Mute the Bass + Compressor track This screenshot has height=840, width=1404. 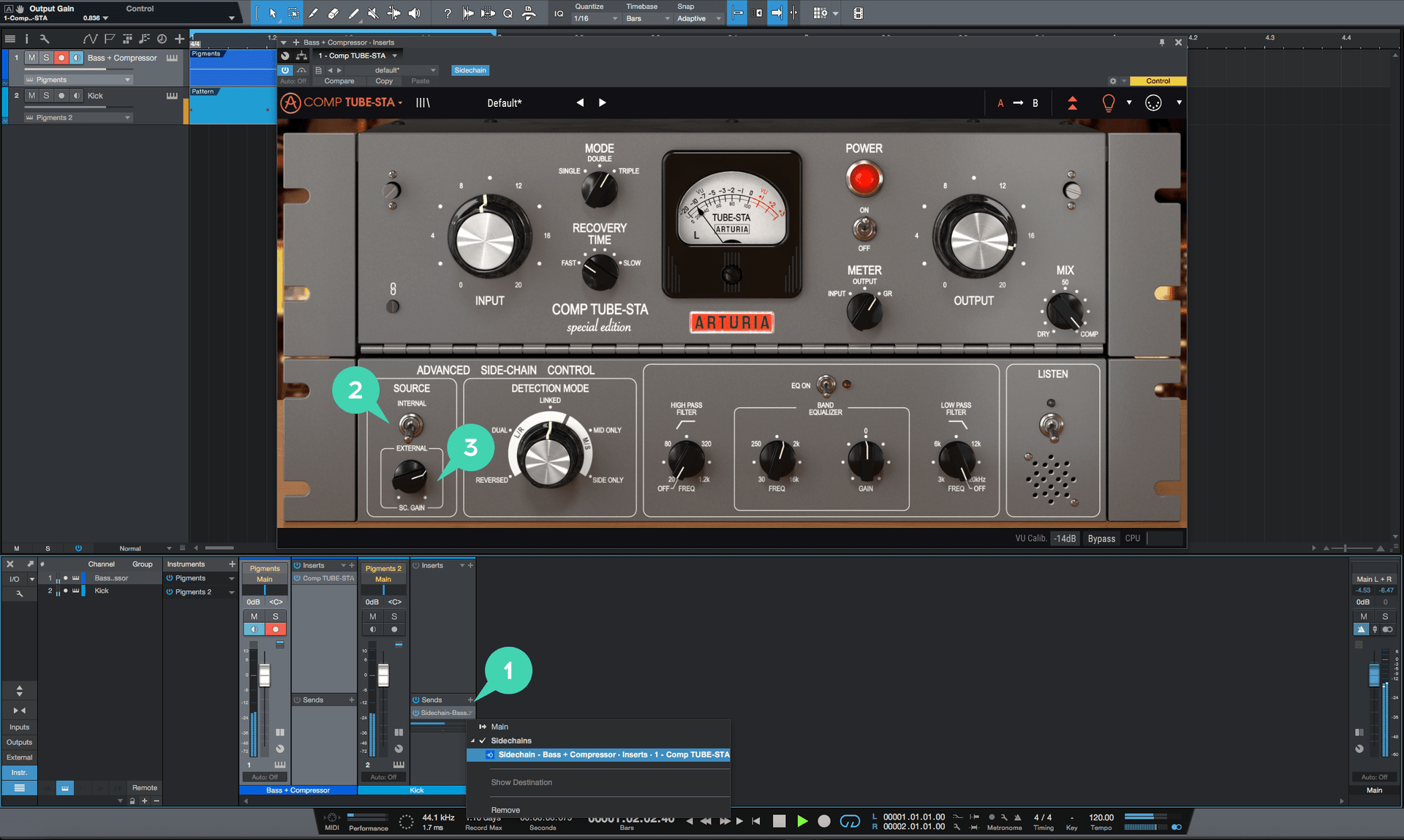31,58
